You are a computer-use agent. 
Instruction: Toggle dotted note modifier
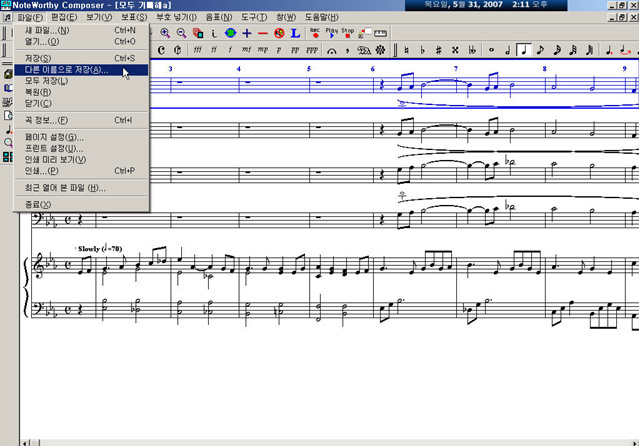pos(609,50)
